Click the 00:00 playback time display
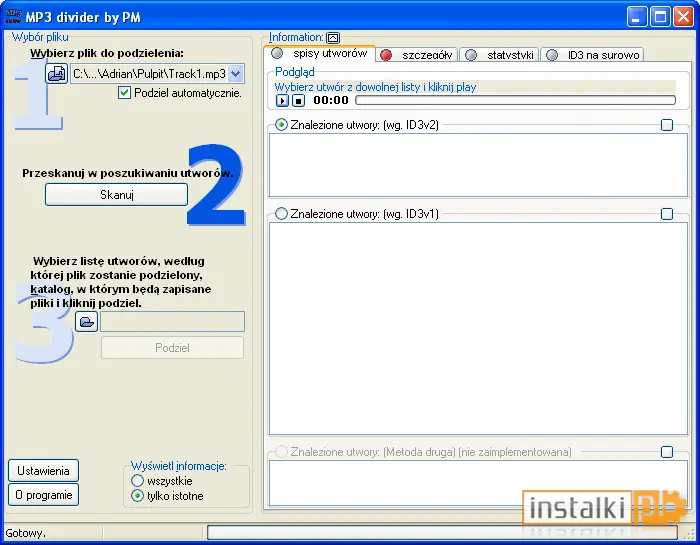 [331, 100]
